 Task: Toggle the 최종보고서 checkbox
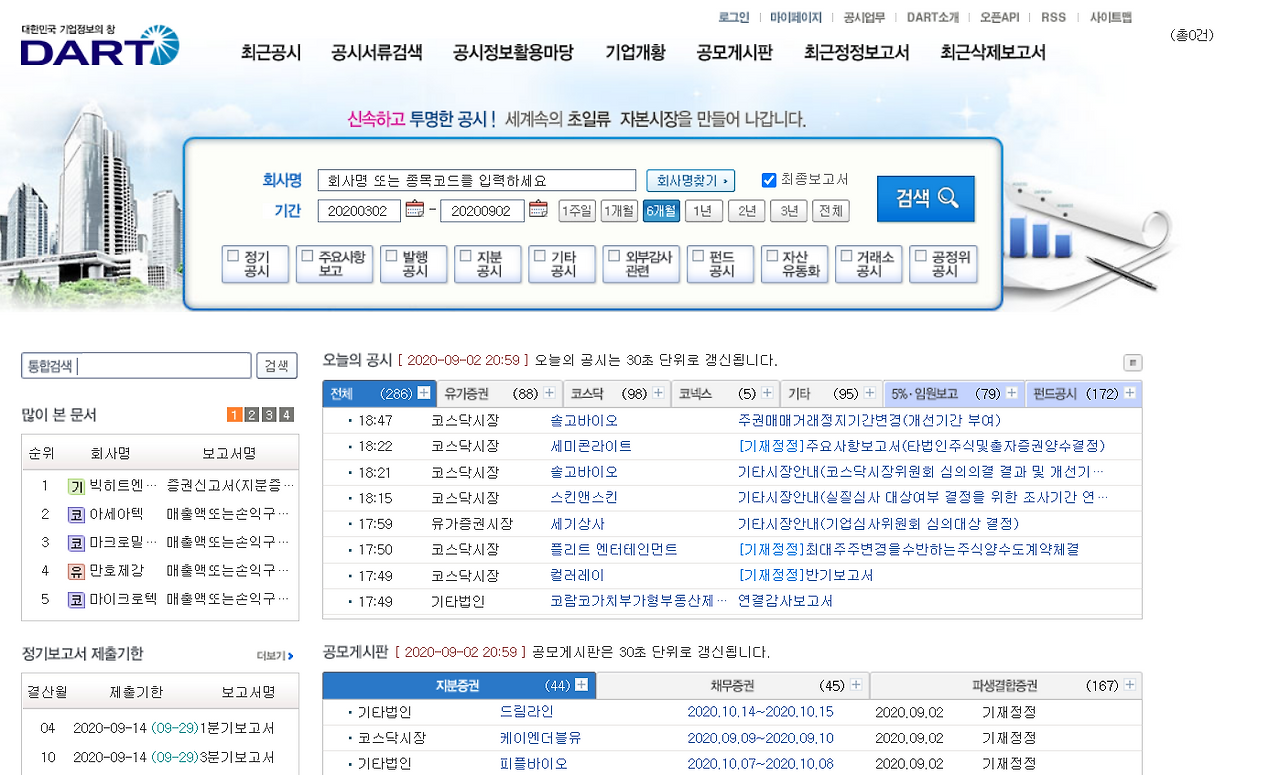[x=769, y=180]
